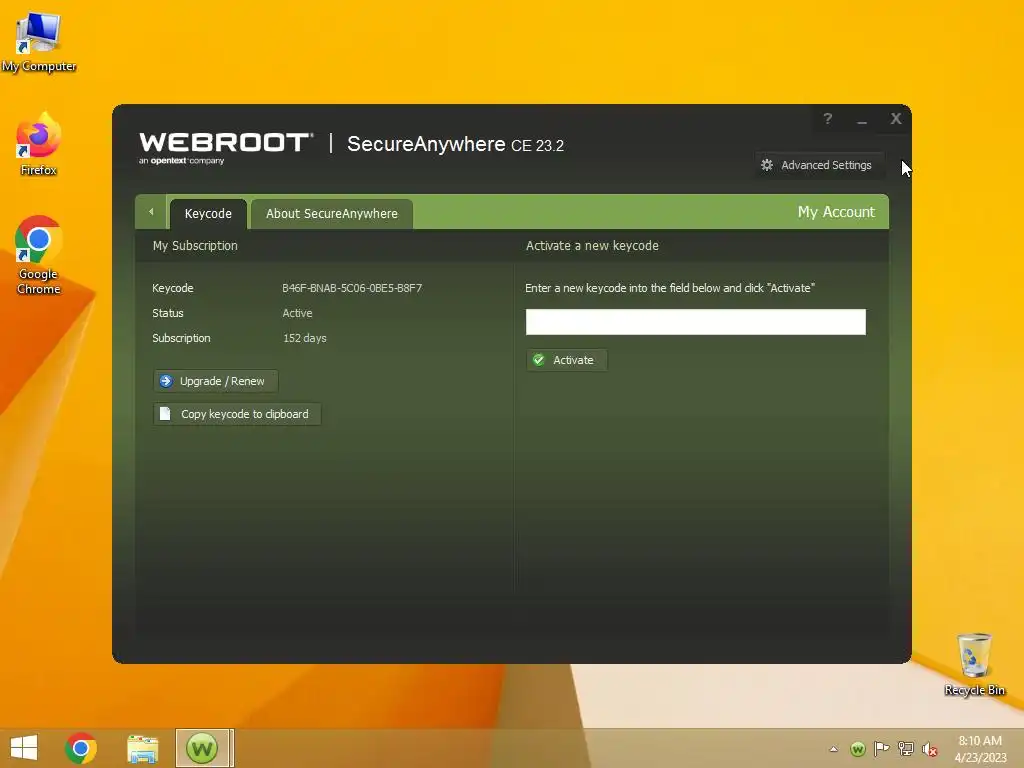Click the Webroot taskbar button

tap(202, 748)
